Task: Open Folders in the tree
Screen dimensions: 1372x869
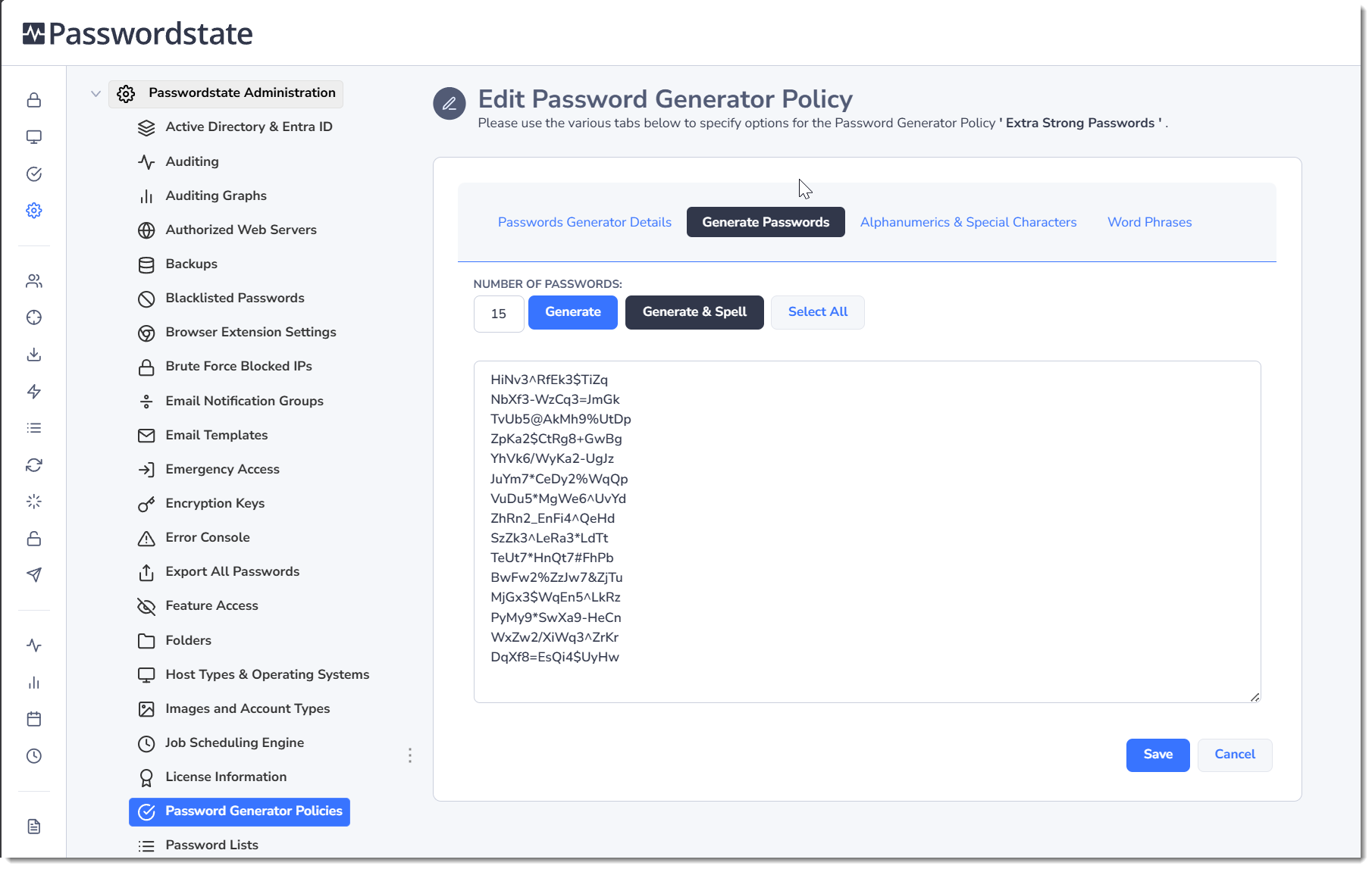Action: click(188, 640)
